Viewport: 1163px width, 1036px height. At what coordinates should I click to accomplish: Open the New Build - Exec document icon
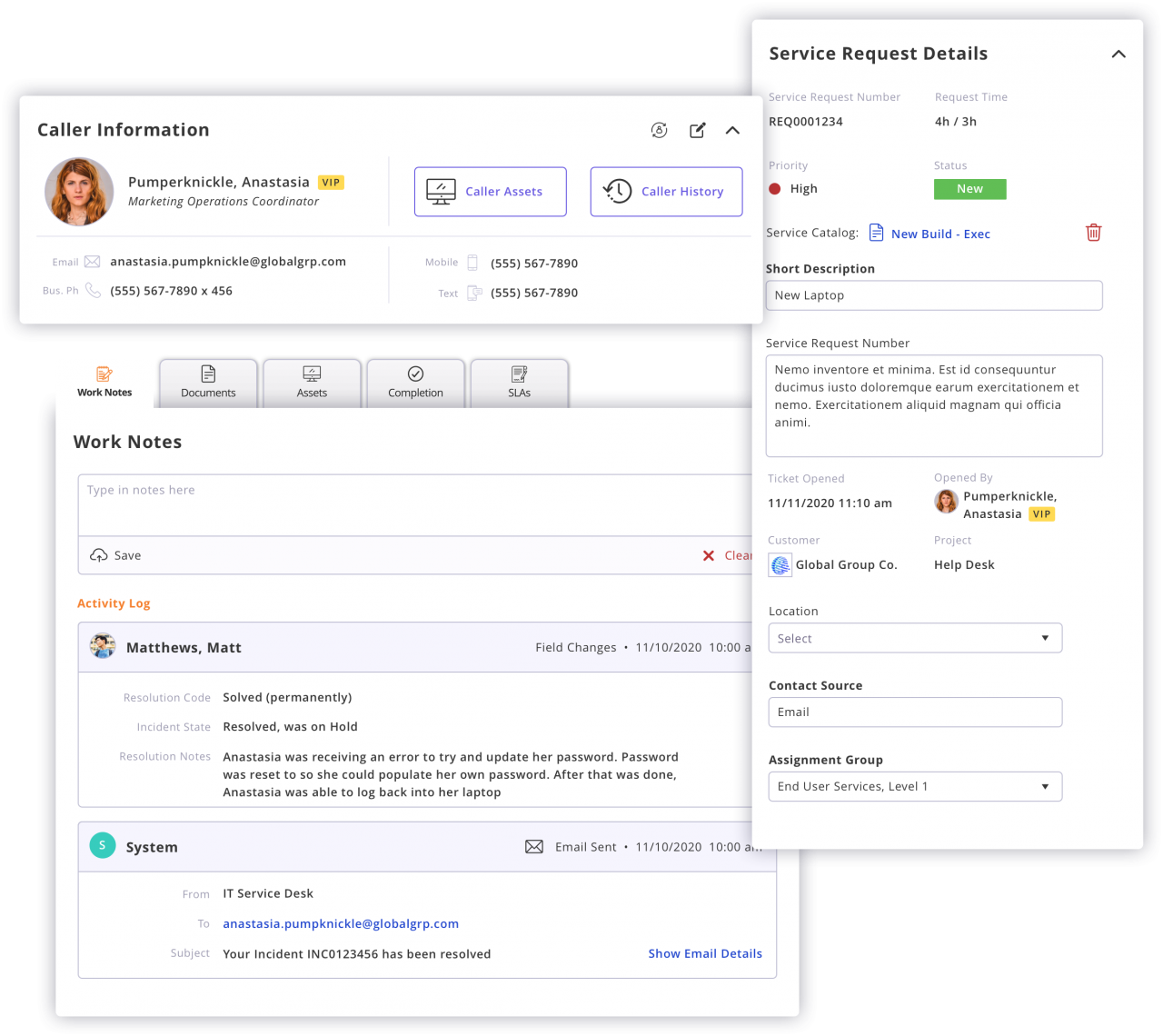click(x=876, y=233)
